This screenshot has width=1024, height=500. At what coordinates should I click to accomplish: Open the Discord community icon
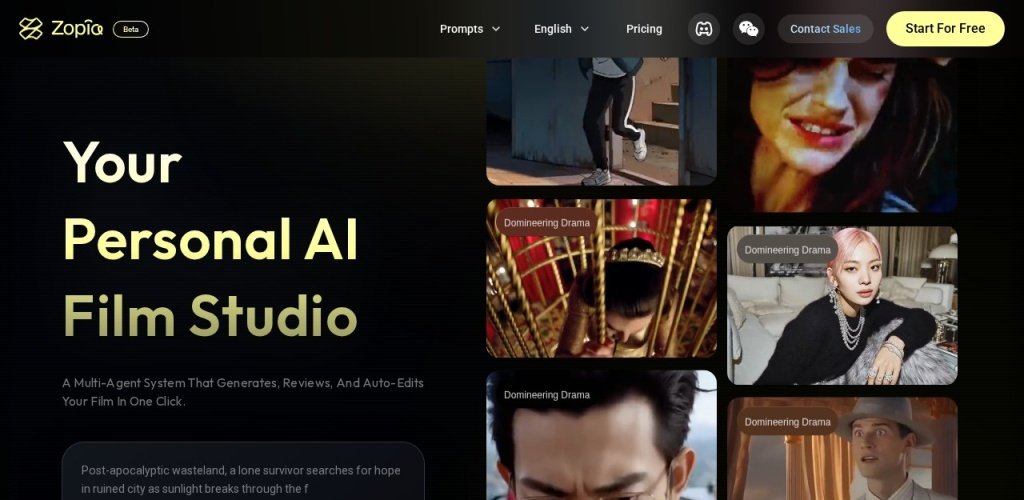pyautogui.click(x=704, y=29)
